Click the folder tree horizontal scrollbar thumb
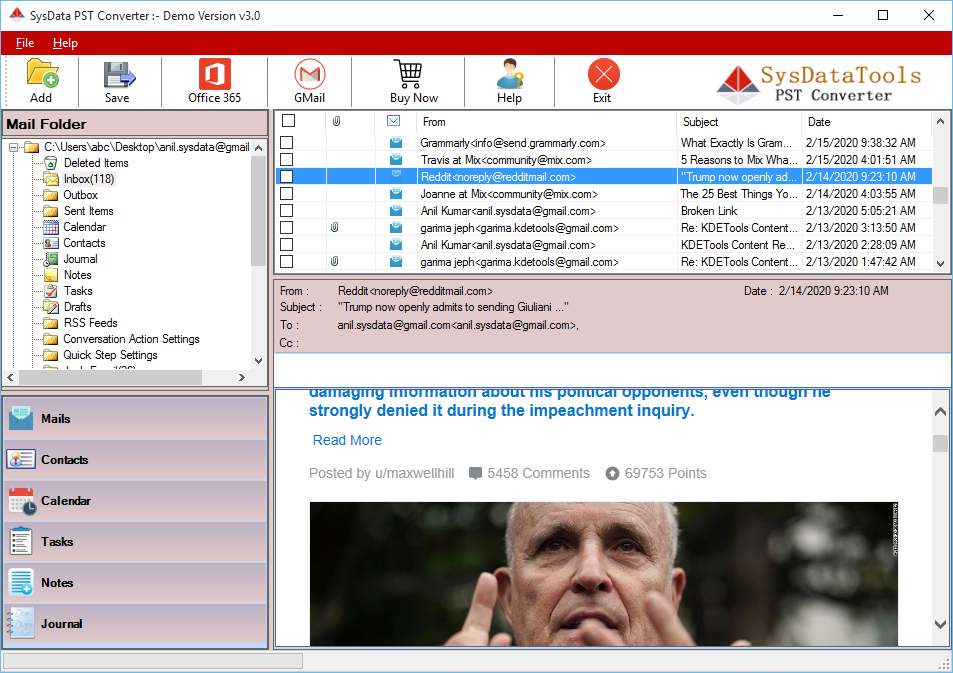Image resolution: width=953 pixels, height=673 pixels. point(111,378)
